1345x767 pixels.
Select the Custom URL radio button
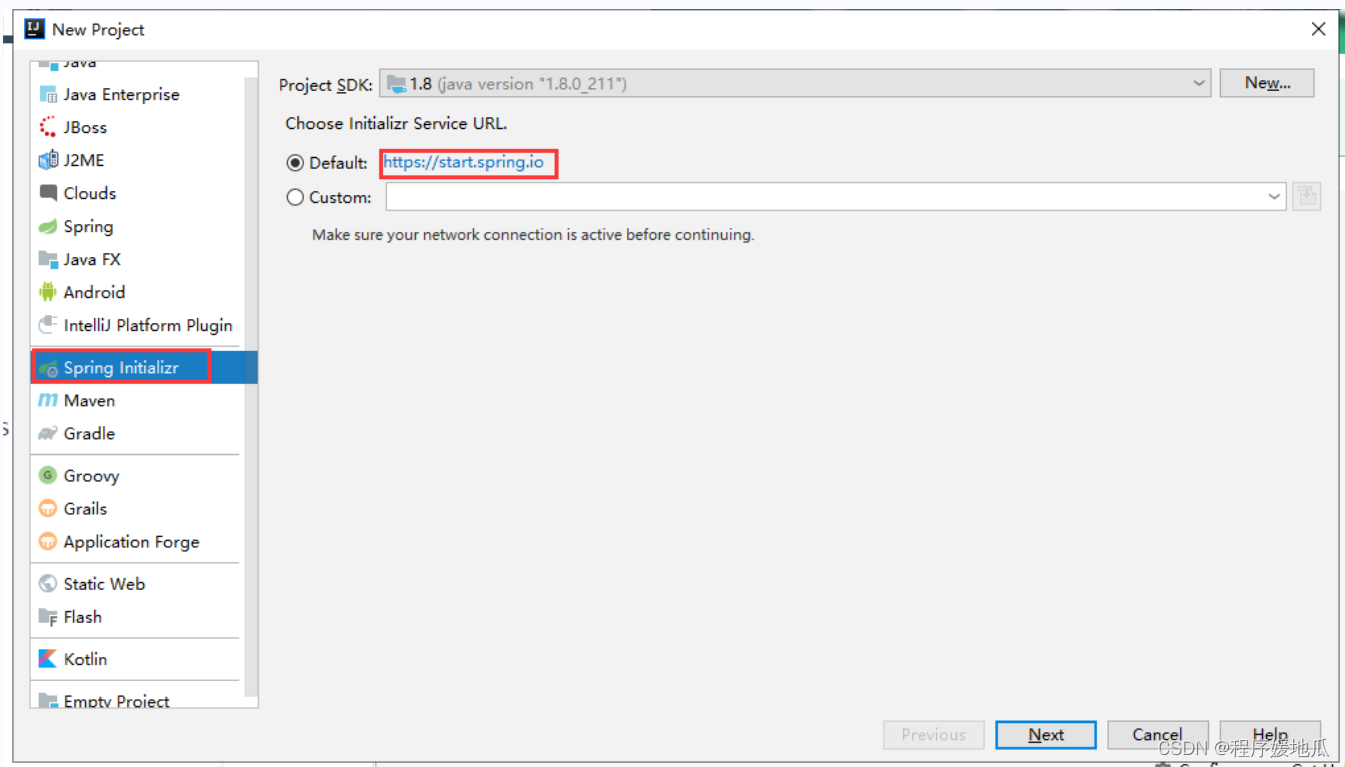point(295,198)
